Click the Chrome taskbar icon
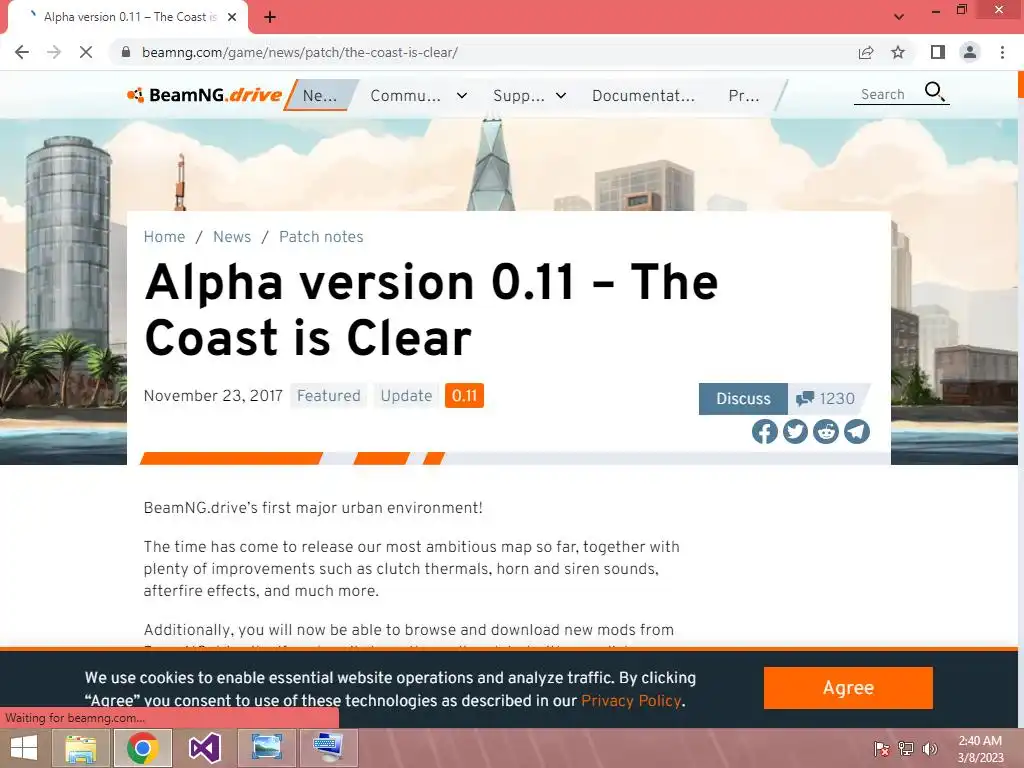 tap(142, 748)
